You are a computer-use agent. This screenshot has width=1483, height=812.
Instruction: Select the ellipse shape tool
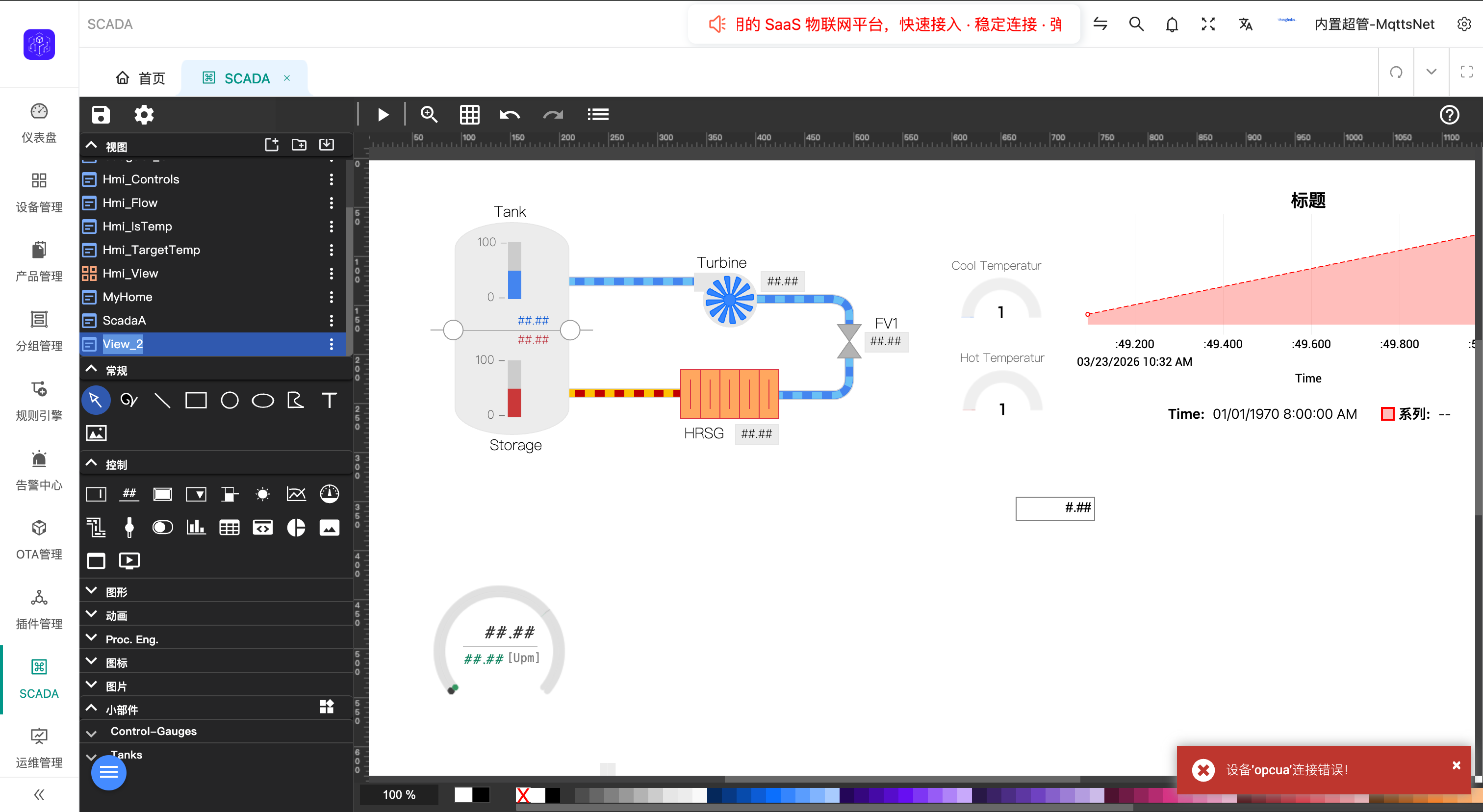point(263,400)
